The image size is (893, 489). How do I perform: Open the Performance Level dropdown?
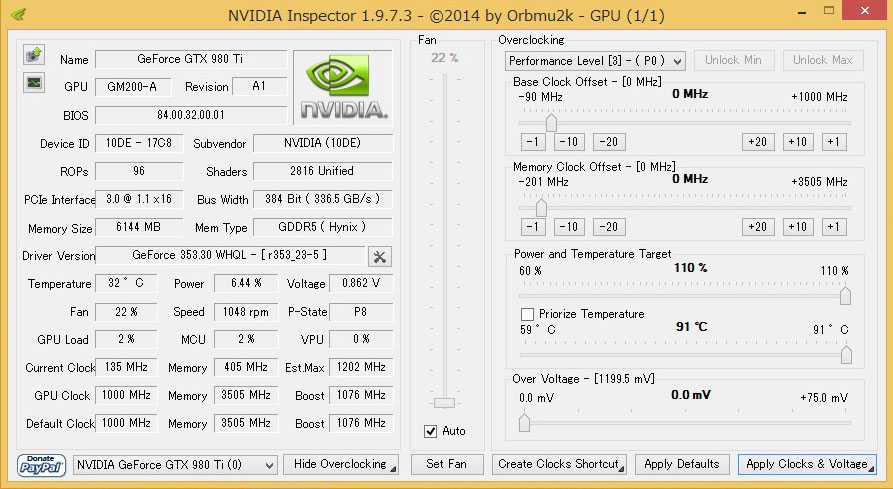click(x=595, y=61)
